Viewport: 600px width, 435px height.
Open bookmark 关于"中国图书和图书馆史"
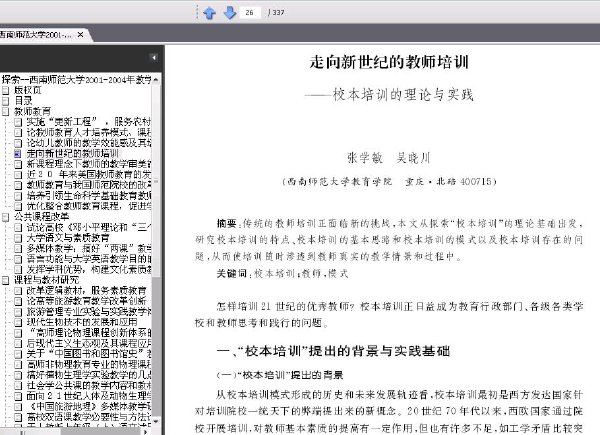click(x=89, y=354)
